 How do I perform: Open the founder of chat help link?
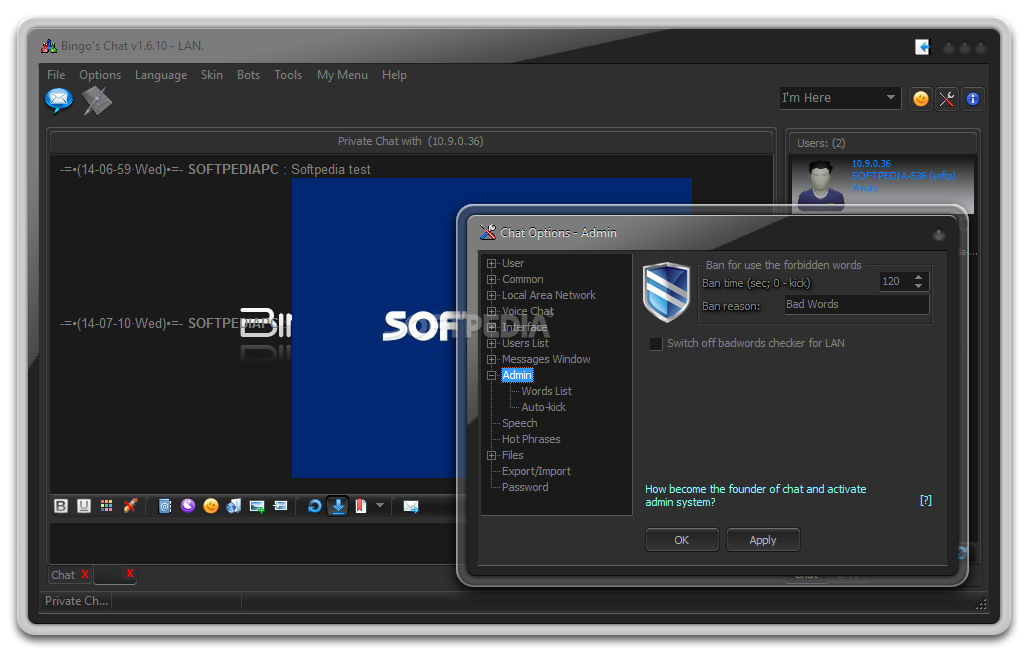[755, 495]
